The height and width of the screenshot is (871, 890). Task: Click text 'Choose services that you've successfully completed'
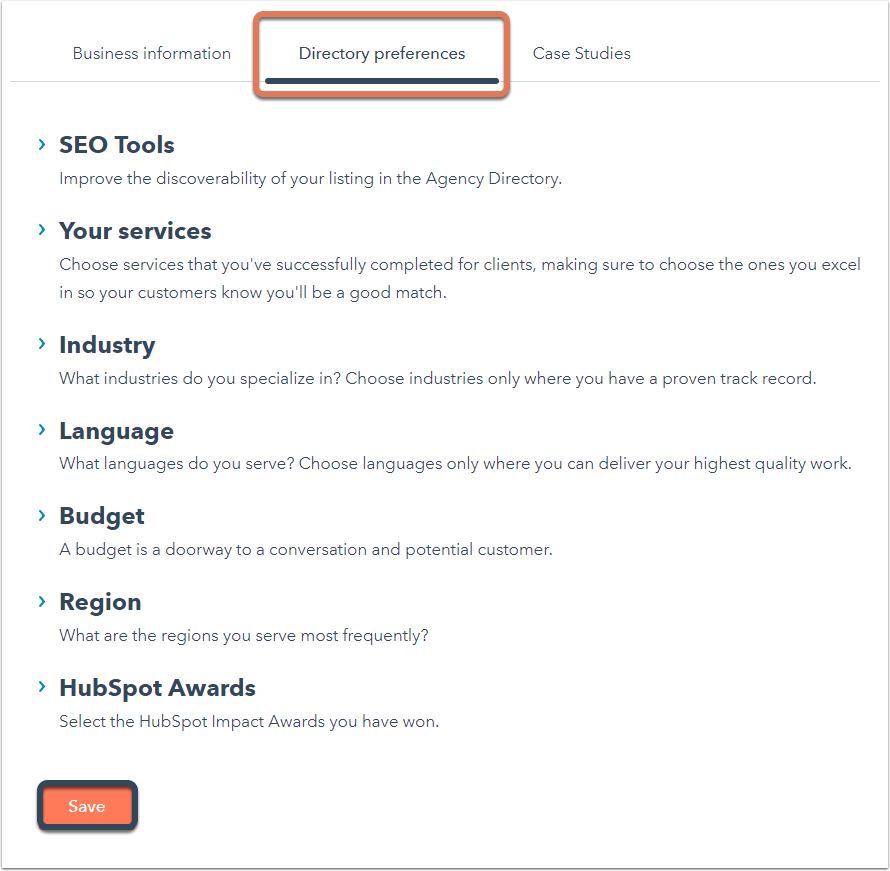256,265
